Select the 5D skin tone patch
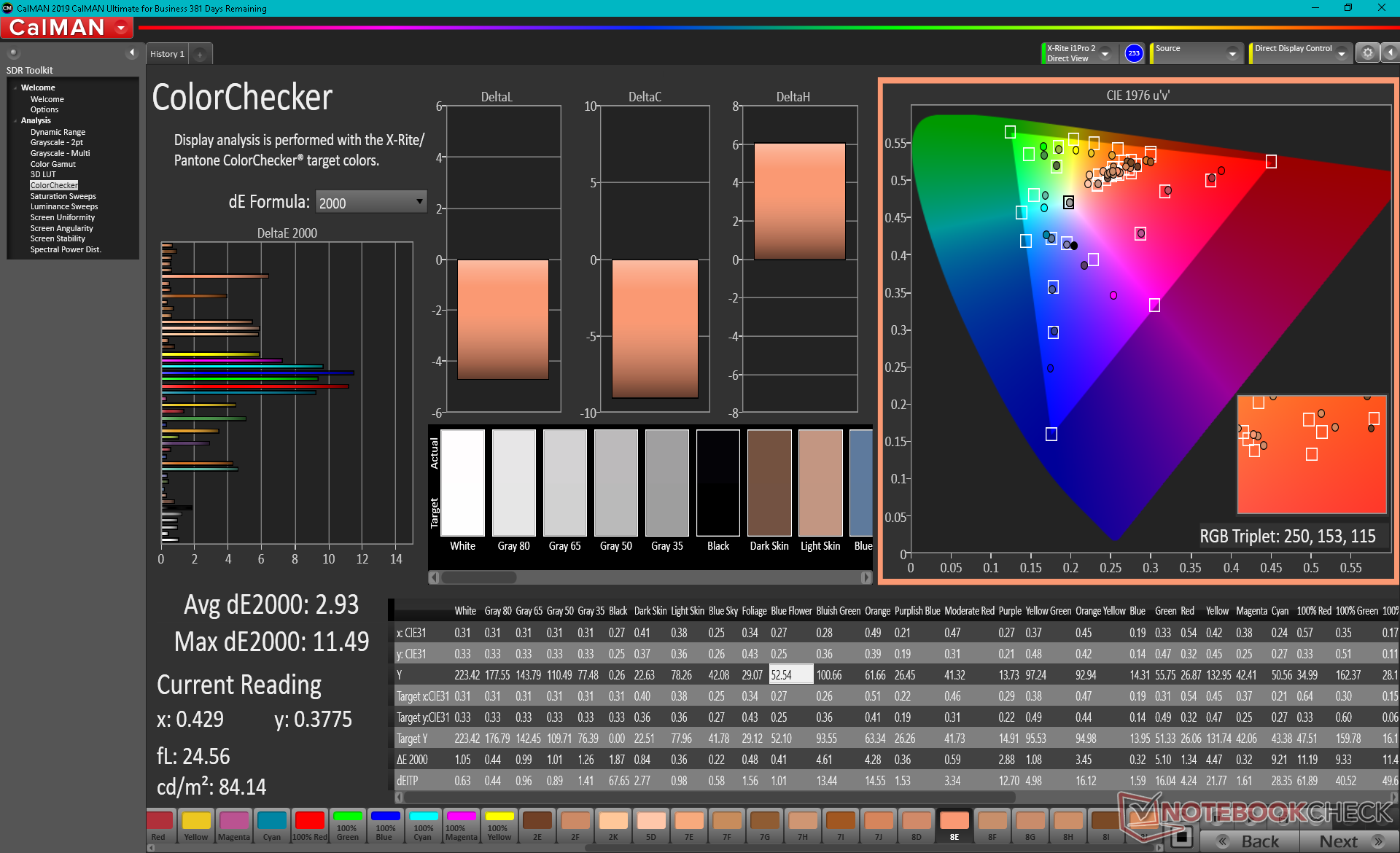The width and height of the screenshot is (1400, 853). pos(651,825)
